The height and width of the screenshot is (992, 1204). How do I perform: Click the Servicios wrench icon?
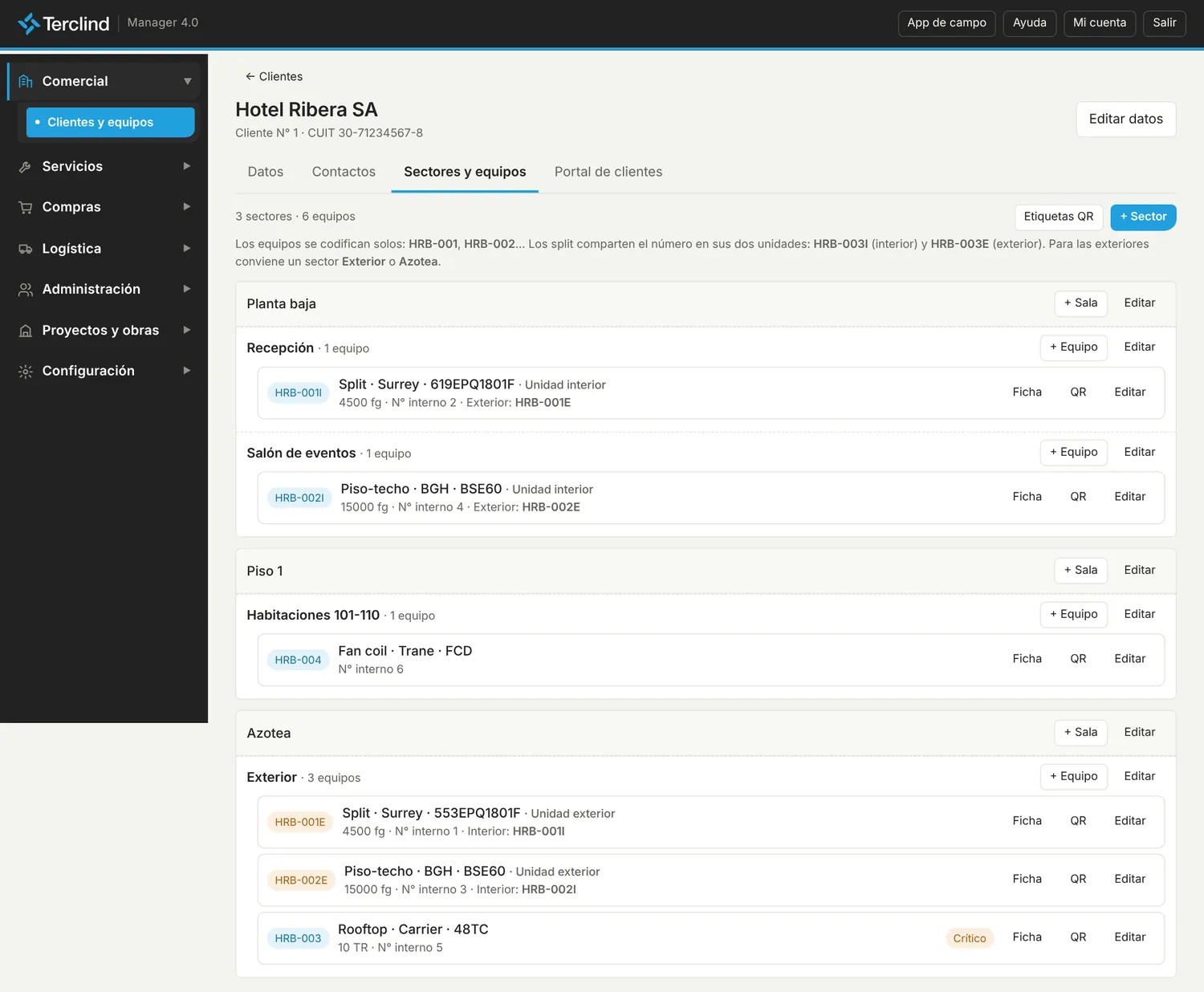tap(26, 166)
